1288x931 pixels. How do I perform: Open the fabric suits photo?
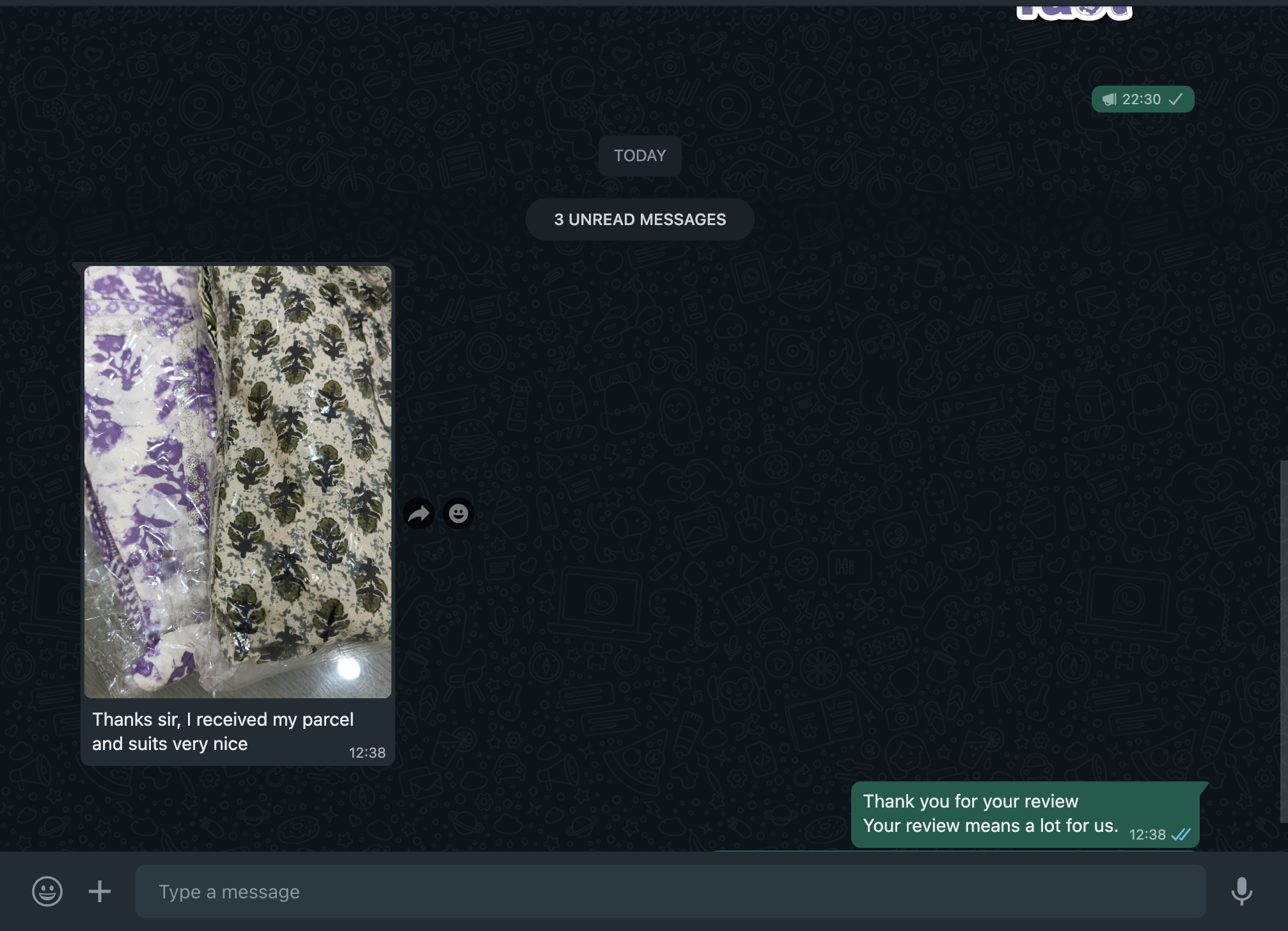click(238, 481)
